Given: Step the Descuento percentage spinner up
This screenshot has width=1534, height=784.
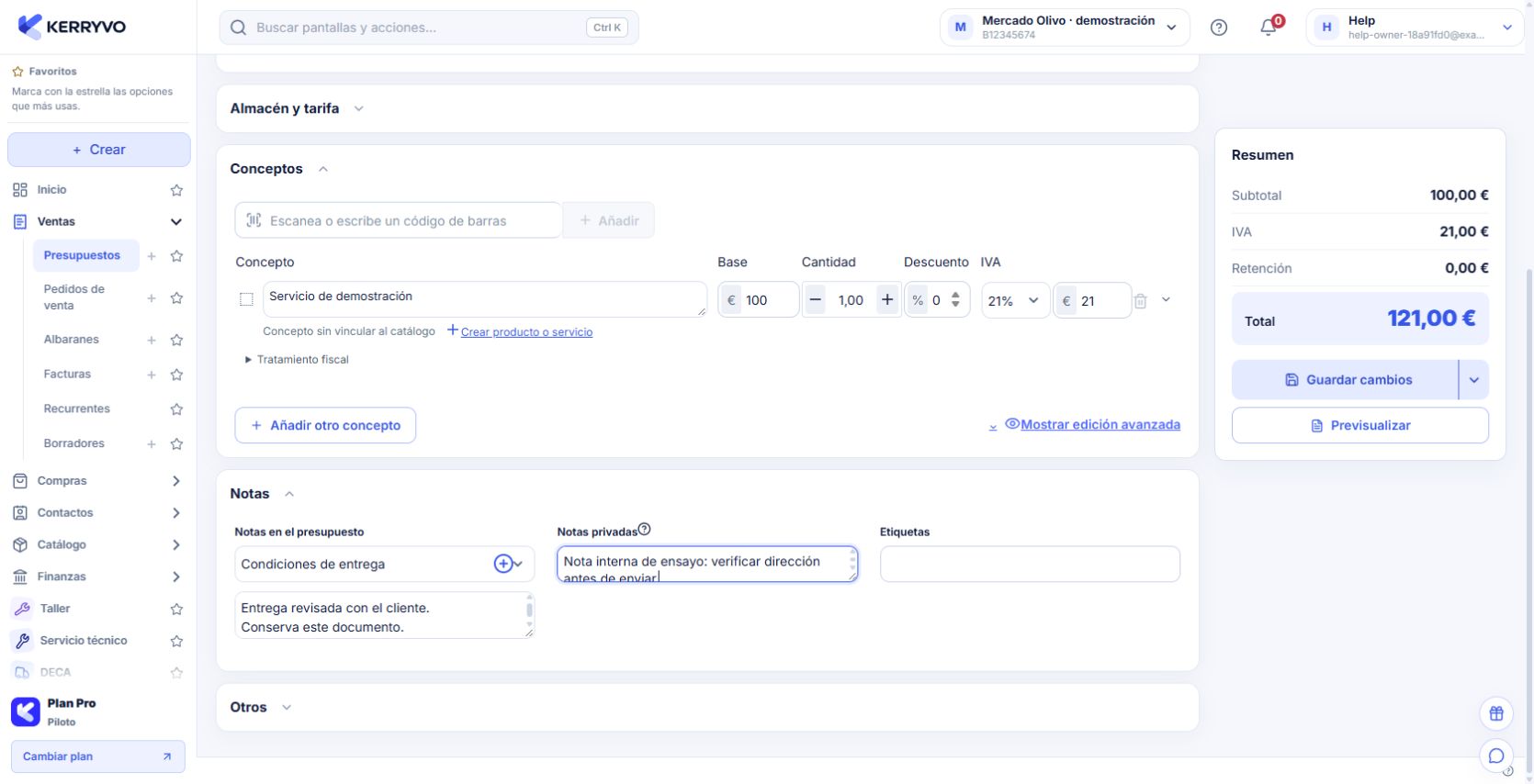Looking at the screenshot, I should [955, 296].
